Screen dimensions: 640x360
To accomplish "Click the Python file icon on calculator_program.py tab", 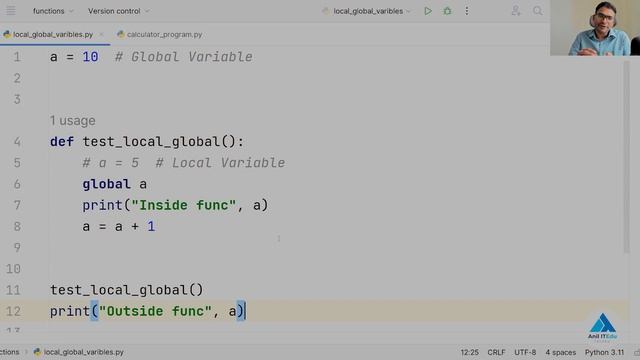I will pyautogui.click(x=120, y=35).
